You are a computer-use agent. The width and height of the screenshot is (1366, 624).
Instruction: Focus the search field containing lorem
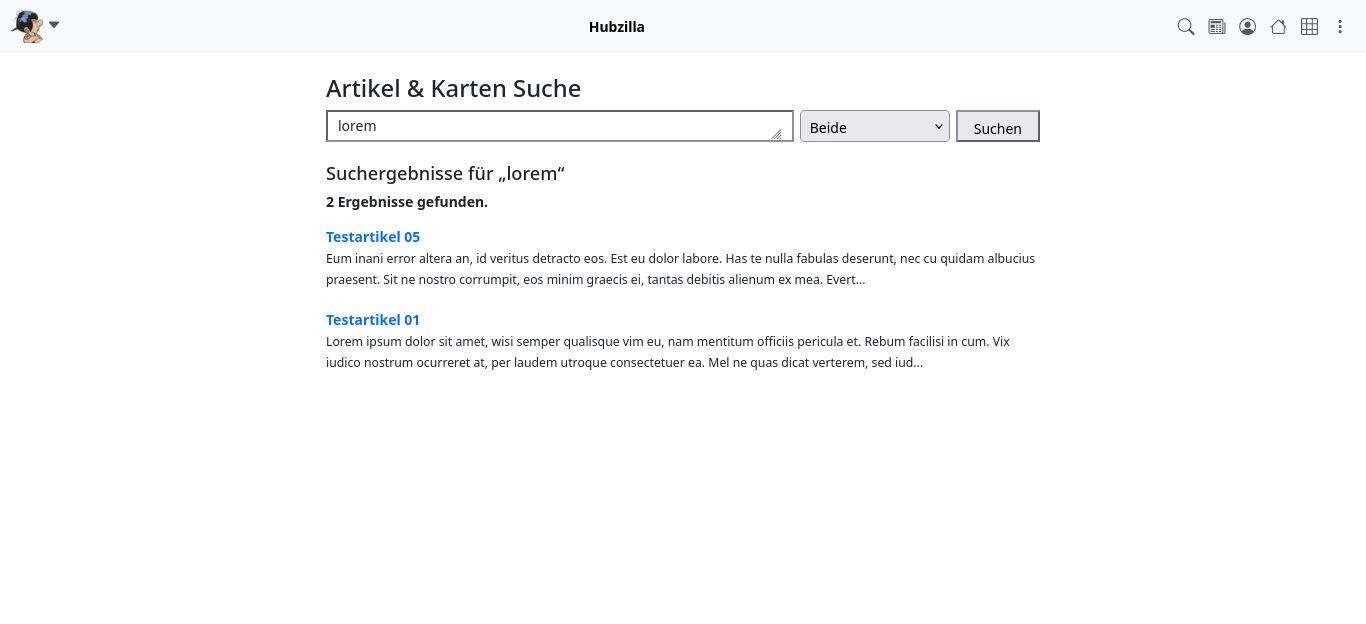560,126
